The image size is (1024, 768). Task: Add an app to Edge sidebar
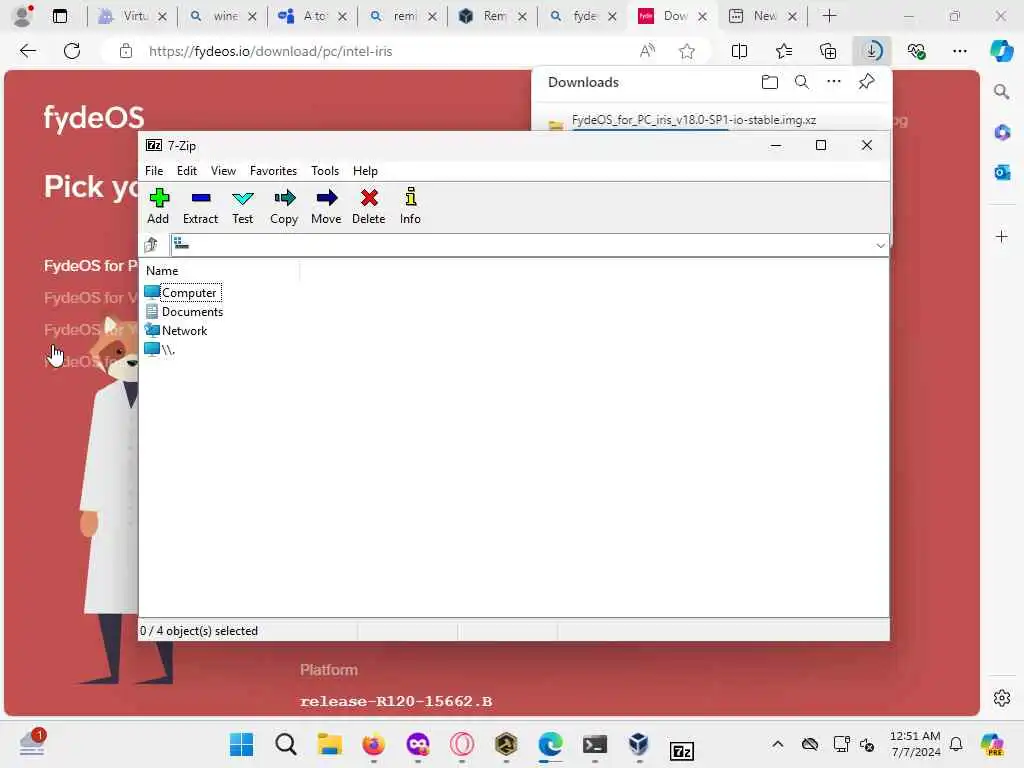click(x=1002, y=236)
